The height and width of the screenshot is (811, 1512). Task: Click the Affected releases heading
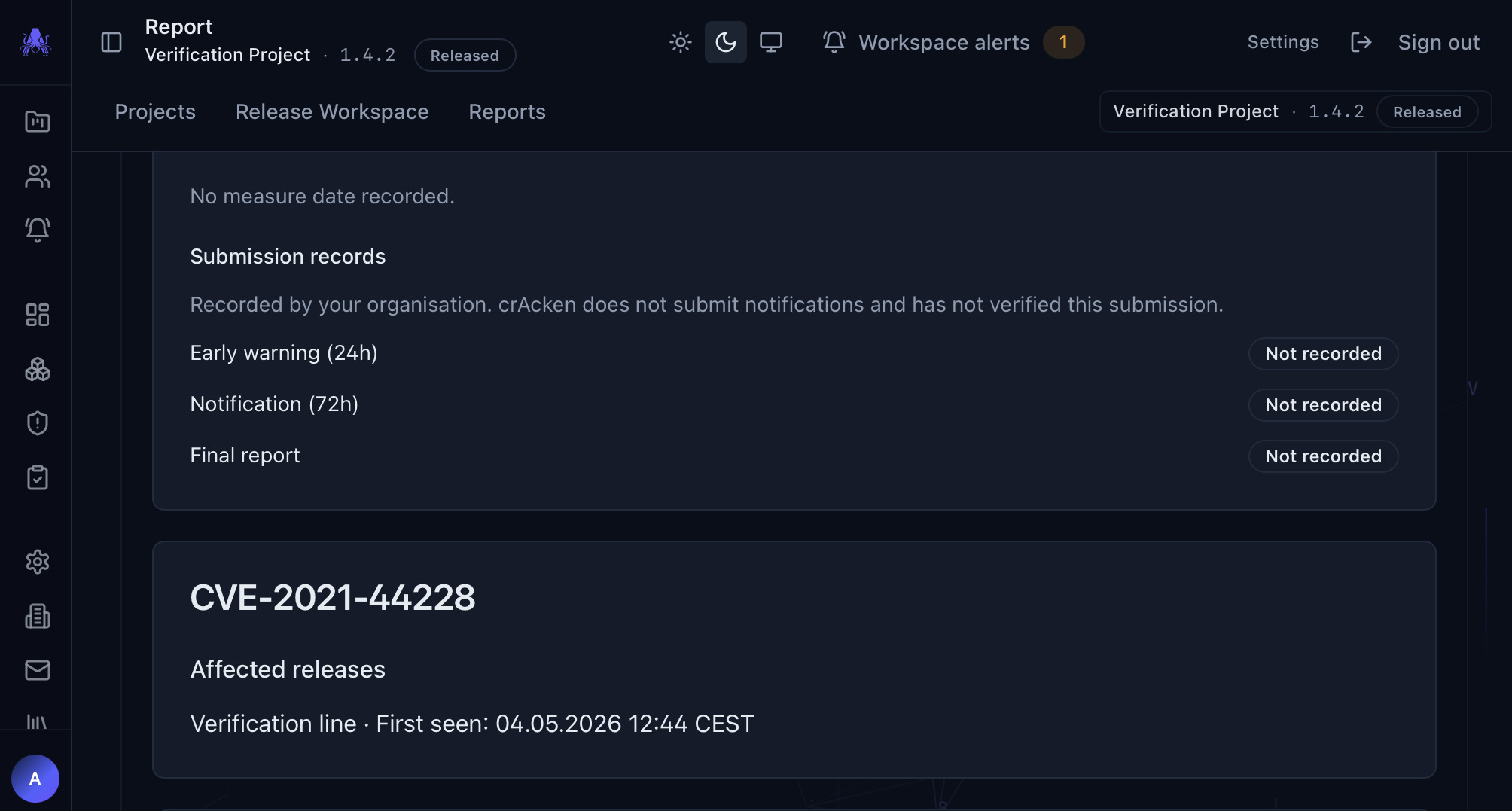(x=288, y=669)
